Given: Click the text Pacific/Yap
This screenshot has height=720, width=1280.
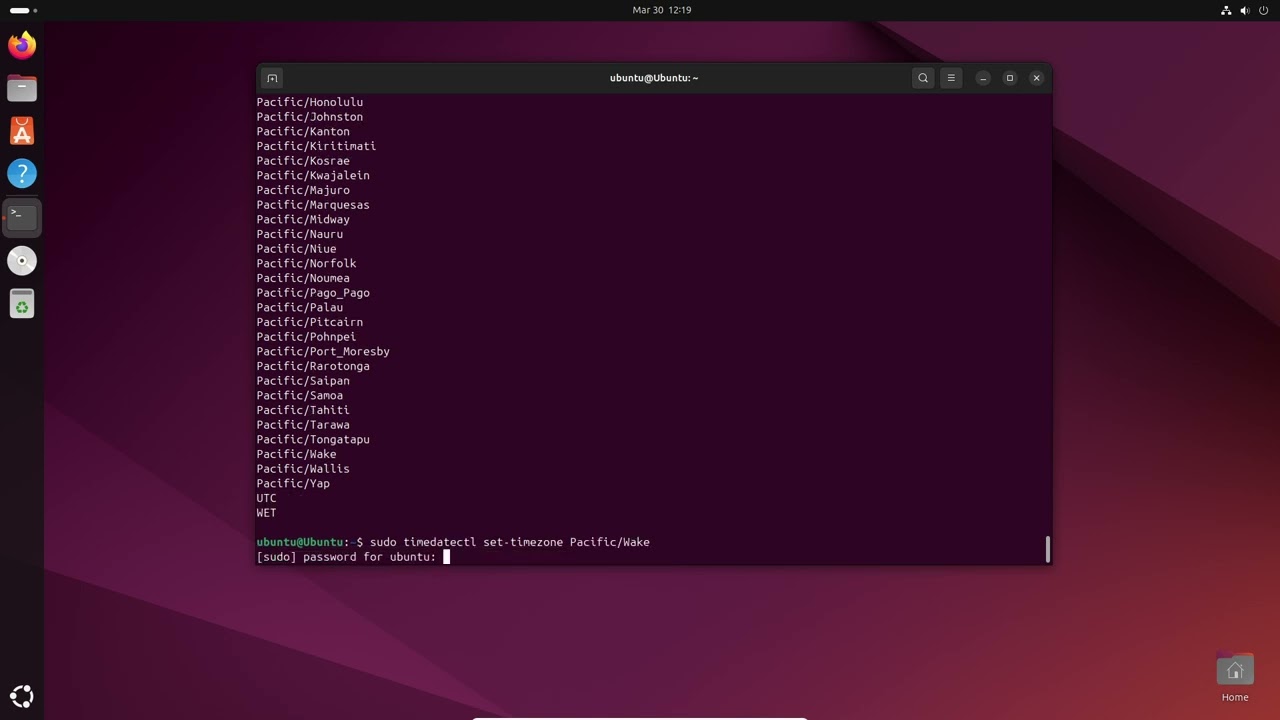Looking at the screenshot, I should click(x=293, y=483).
